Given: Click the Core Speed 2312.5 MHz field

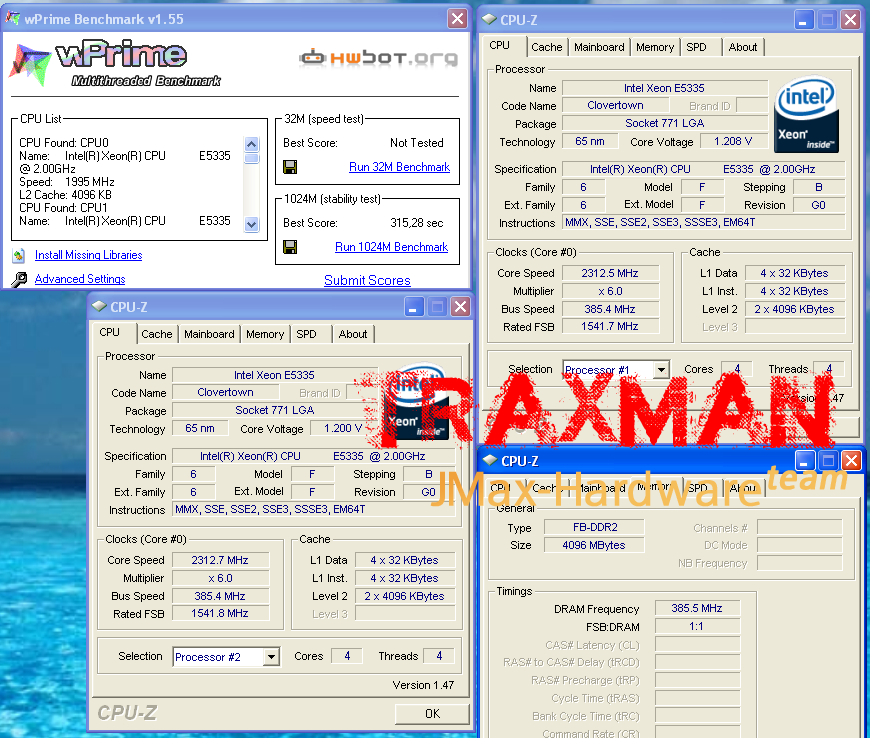Looking at the screenshot, I should pos(610,273).
